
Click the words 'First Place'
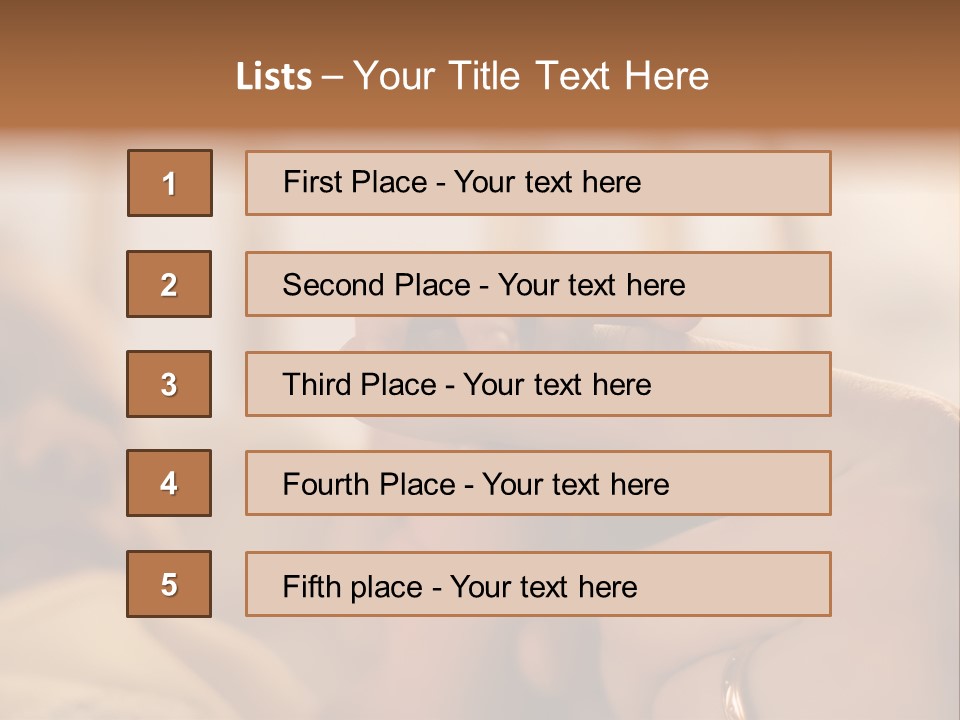click(355, 182)
